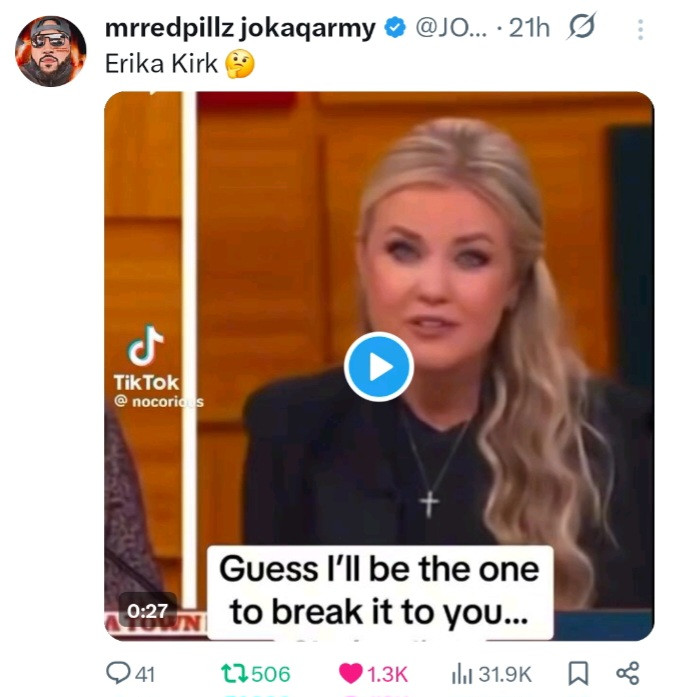Unlike the post via pink heart
The height and width of the screenshot is (697, 674).
coord(351,673)
